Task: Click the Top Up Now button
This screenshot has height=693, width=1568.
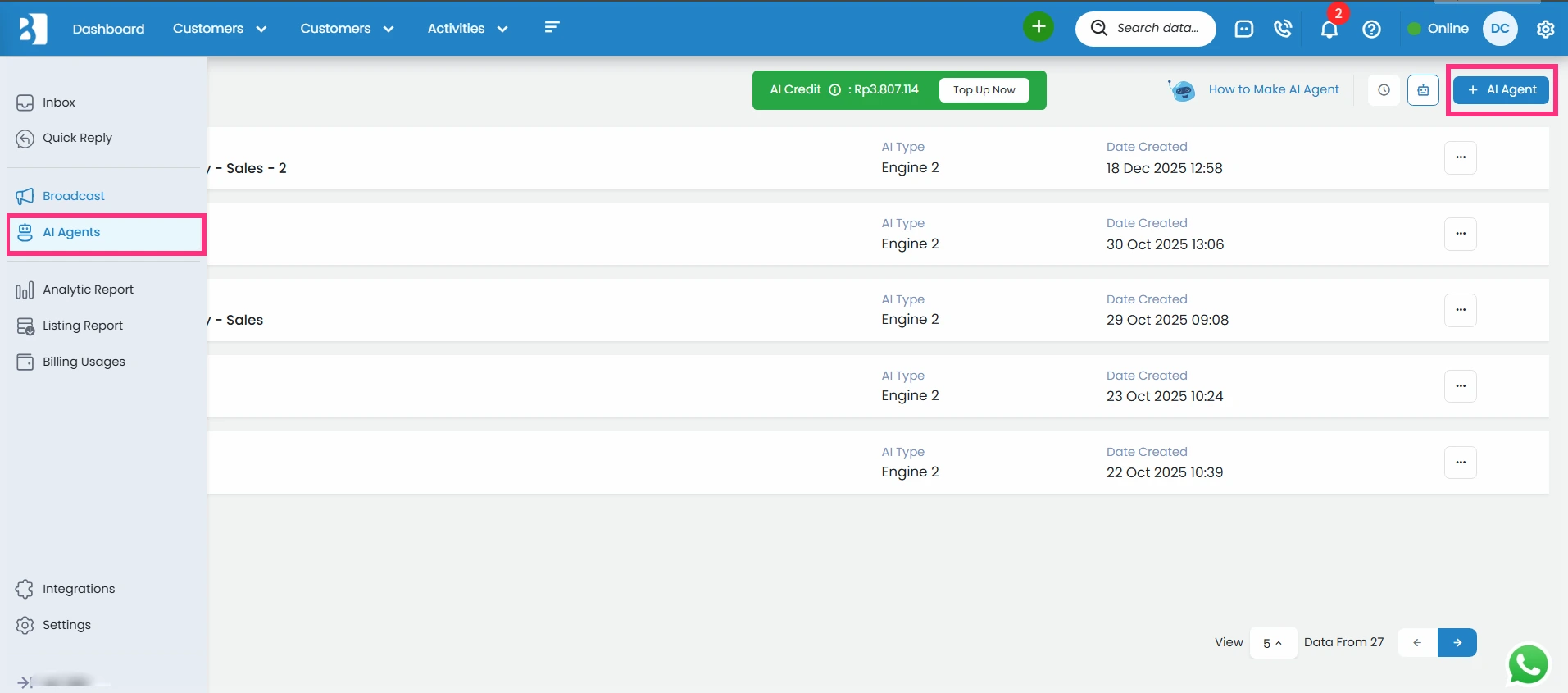Action: [x=984, y=90]
